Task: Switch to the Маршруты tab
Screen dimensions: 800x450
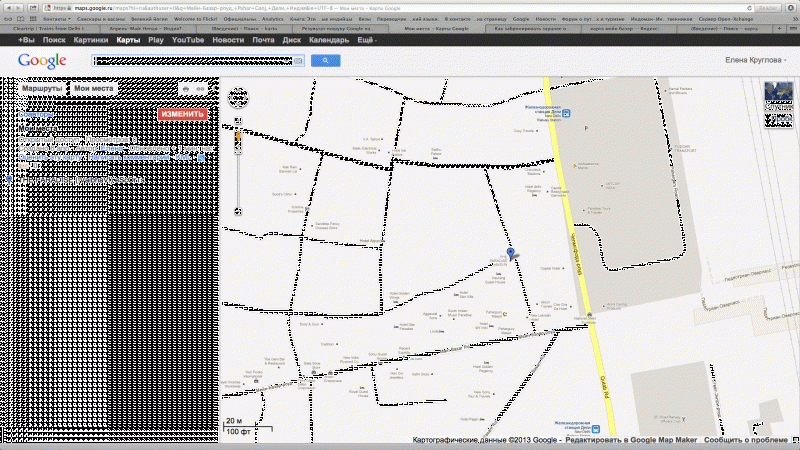Action: 42,89
